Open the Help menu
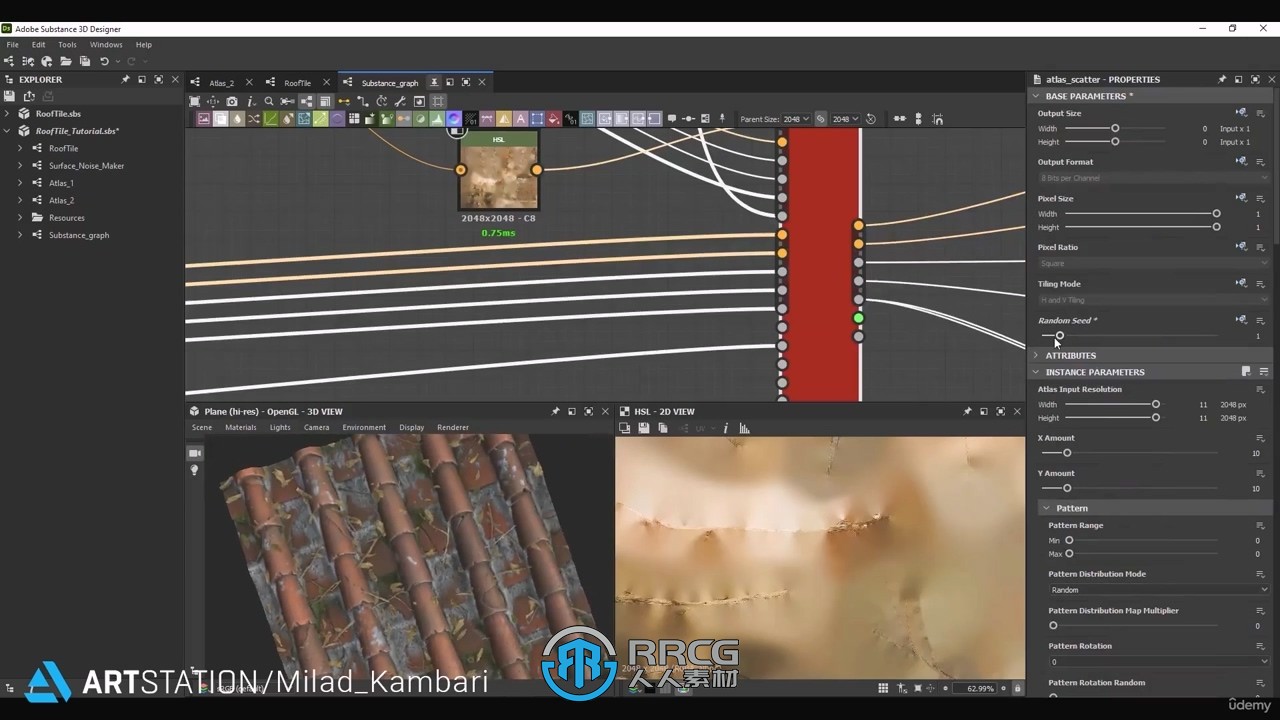Image resolution: width=1280 pixels, height=720 pixels. [x=144, y=44]
